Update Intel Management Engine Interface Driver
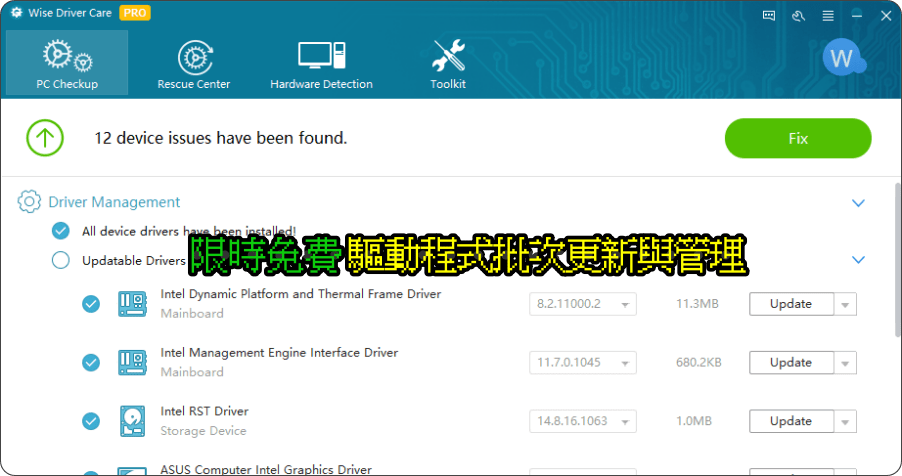This screenshot has height=476, width=902. pyautogui.click(x=791, y=363)
